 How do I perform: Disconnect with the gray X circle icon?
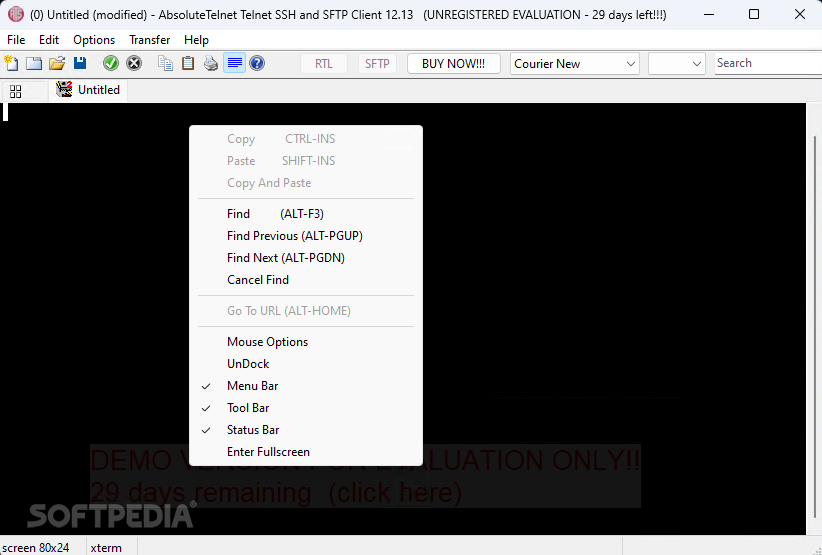(134, 63)
